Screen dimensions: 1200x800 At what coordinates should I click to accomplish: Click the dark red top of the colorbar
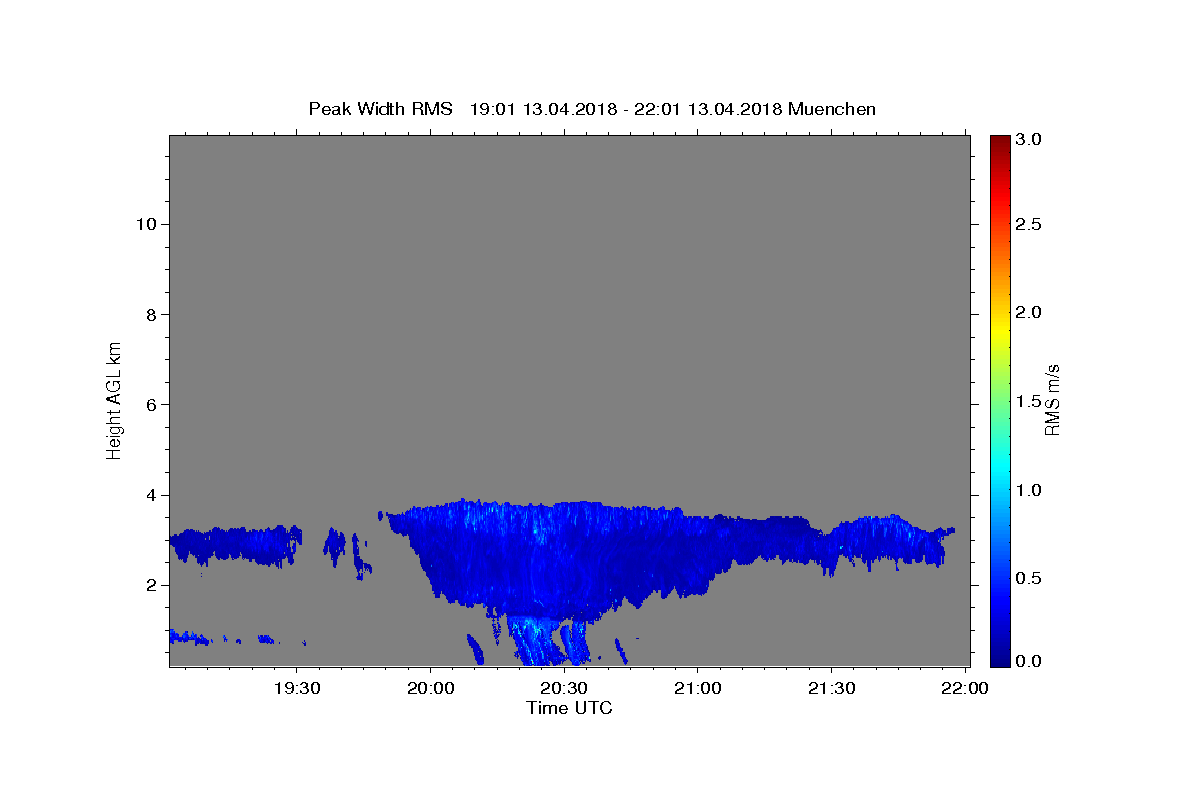coord(1000,142)
